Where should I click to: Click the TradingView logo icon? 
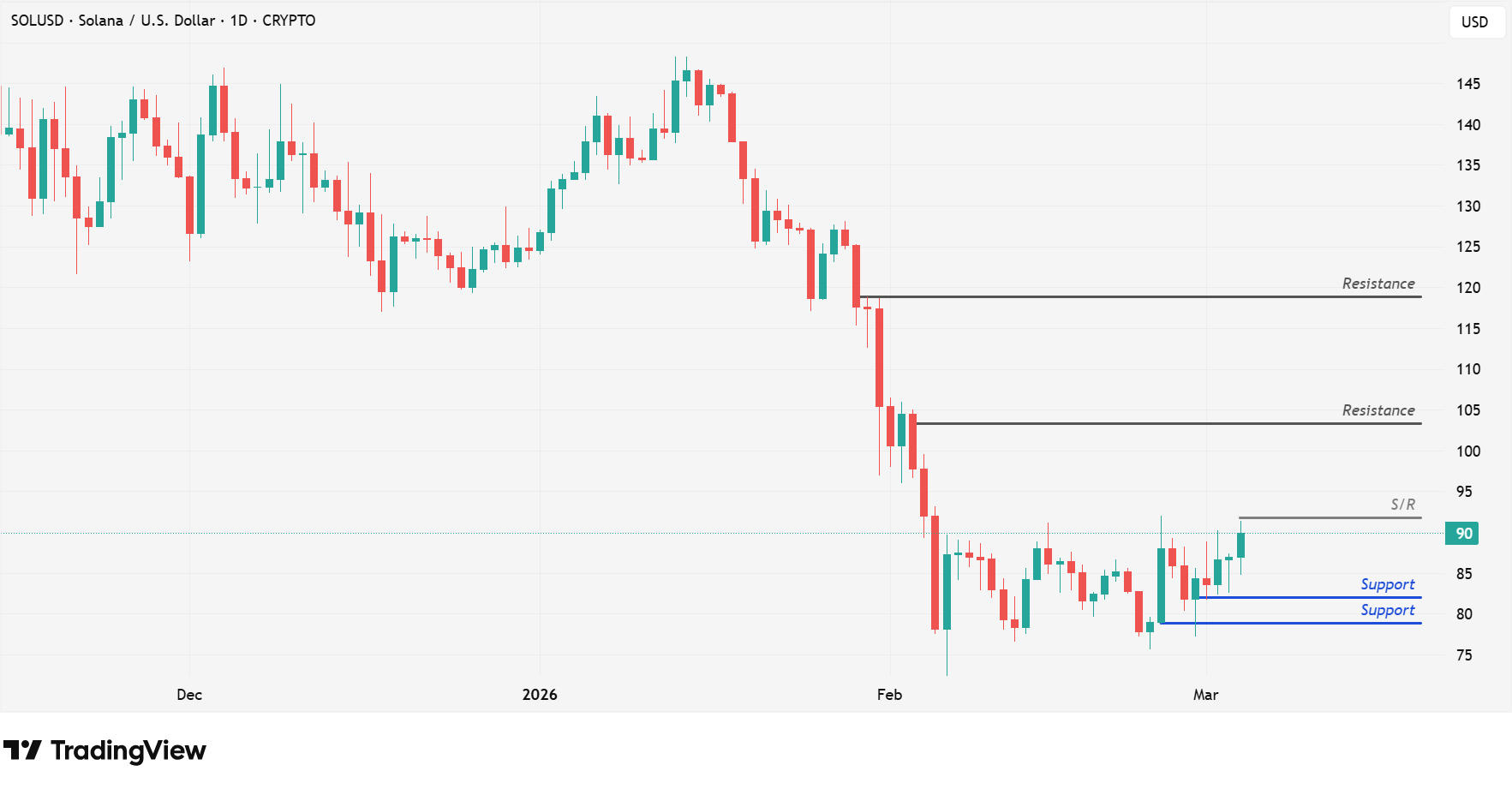coord(22,750)
